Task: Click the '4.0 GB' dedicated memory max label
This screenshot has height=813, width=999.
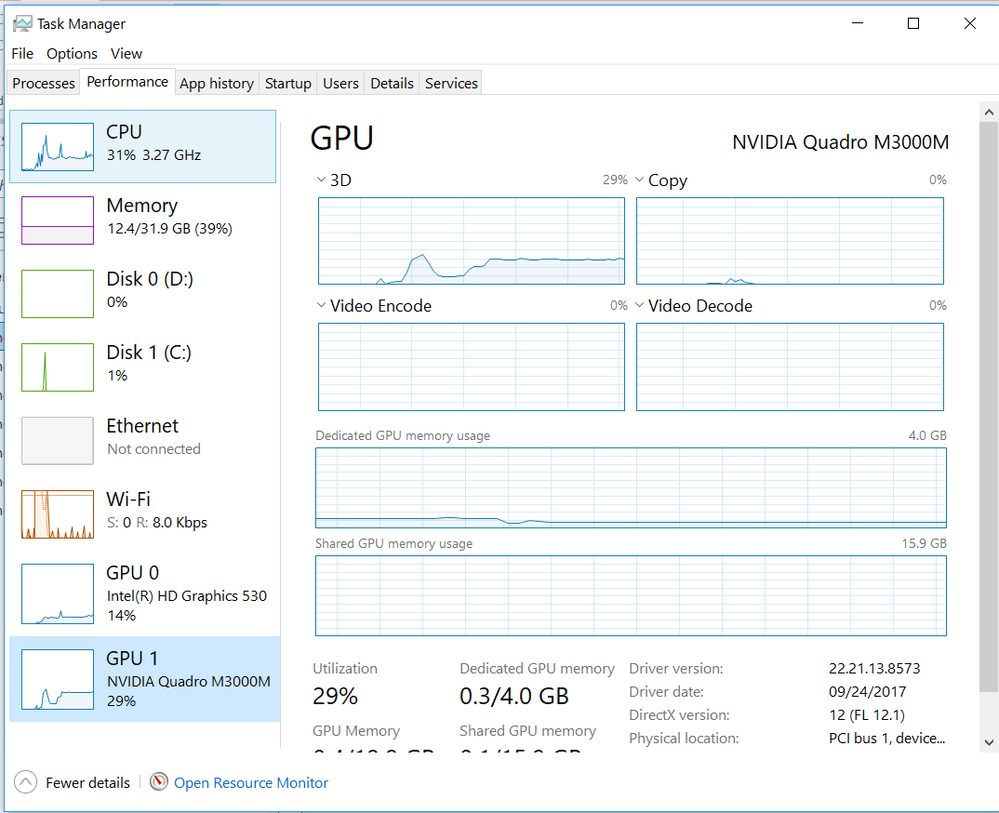Action: pos(928,436)
